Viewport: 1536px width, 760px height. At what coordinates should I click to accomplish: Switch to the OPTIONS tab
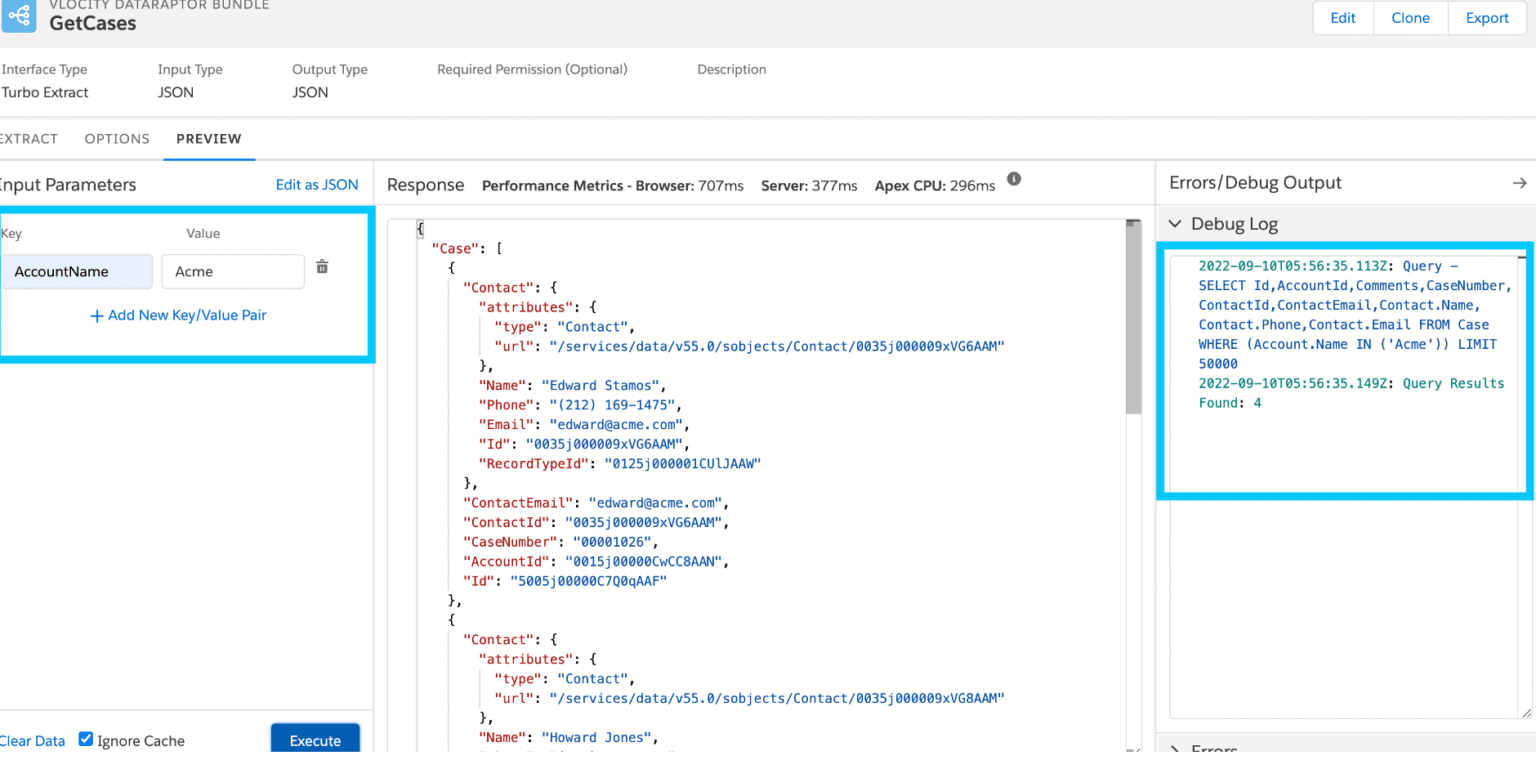[116, 139]
